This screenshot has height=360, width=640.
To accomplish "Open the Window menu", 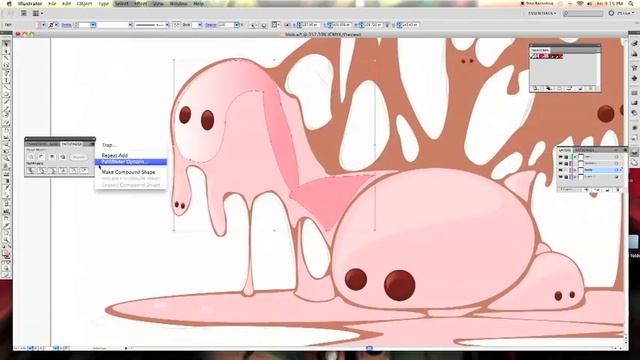I will point(178,3).
